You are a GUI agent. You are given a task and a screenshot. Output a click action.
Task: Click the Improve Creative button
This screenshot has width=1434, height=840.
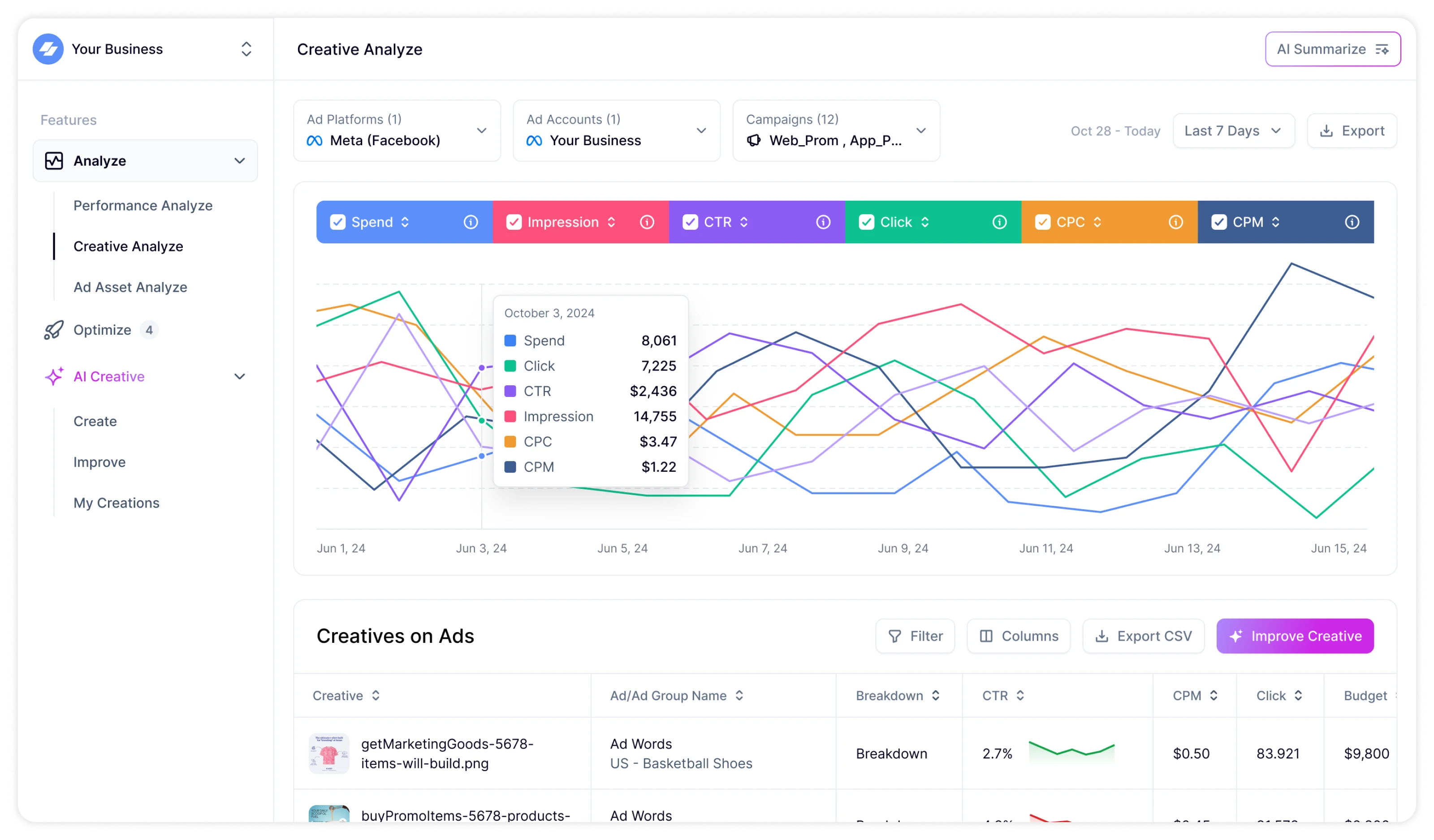coord(1295,636)
